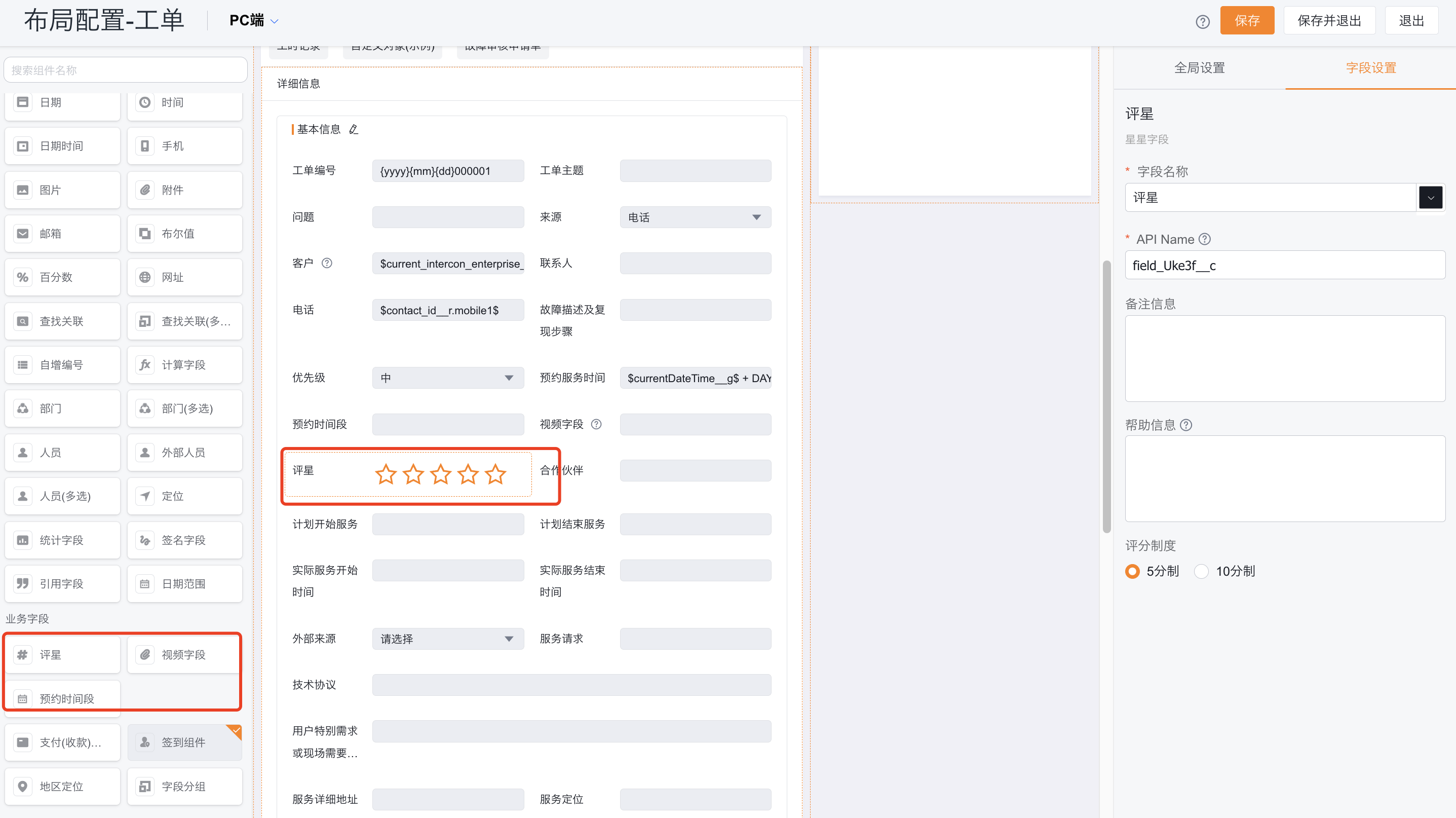Screen dimensions: 1456x818
Task: Click the third star in 评星 field
Action: tap(440, 474)
